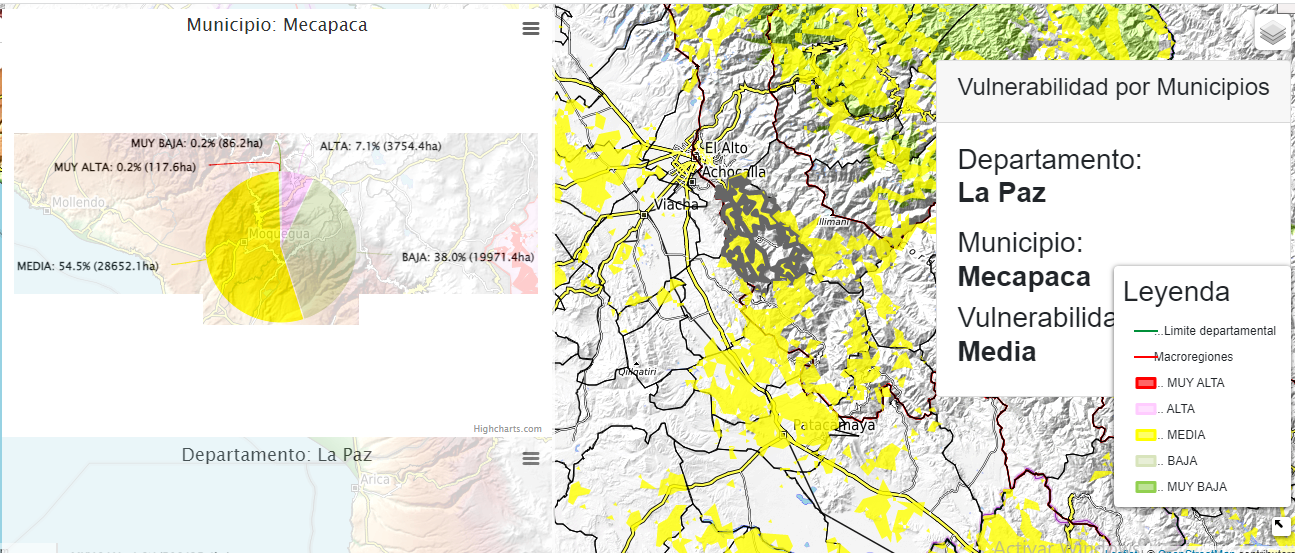
Task: Click the BAJA 38.0% data label
Action: 468,257
